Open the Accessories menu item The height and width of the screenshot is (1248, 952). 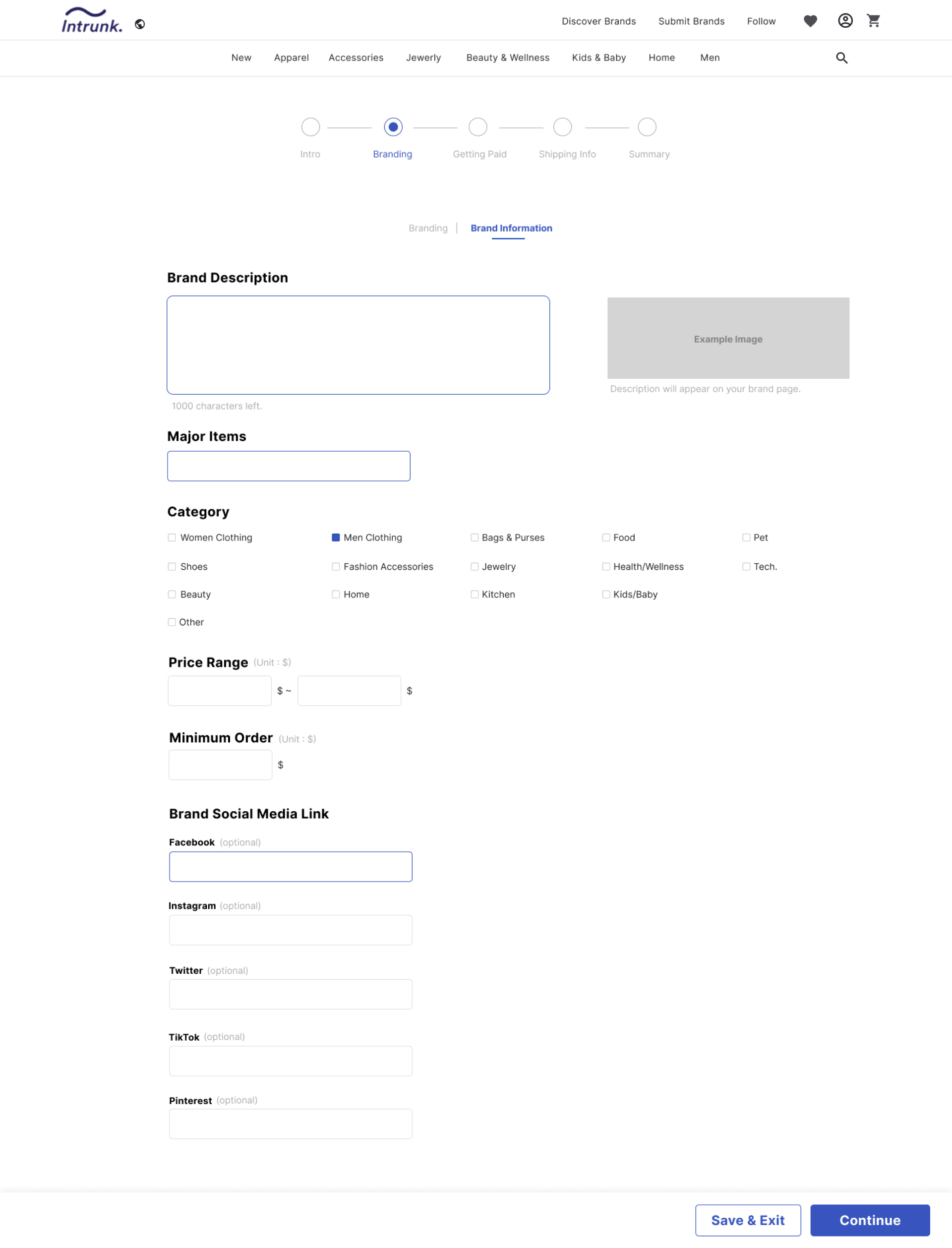tap(356, 58)
